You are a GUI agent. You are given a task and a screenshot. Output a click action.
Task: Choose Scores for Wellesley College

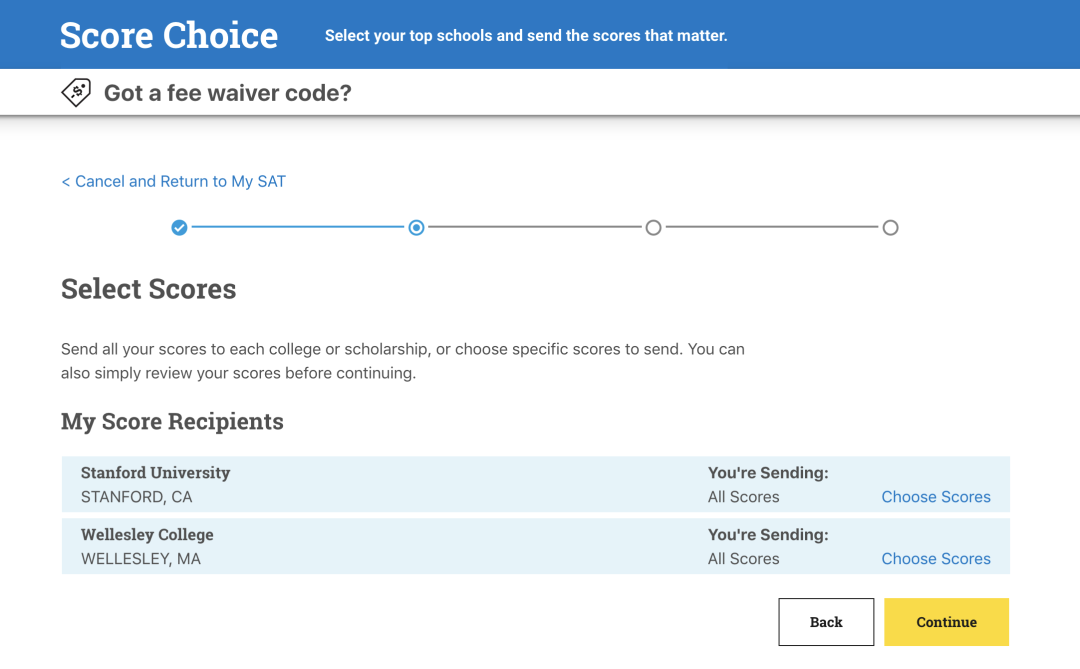coord(935,559)
